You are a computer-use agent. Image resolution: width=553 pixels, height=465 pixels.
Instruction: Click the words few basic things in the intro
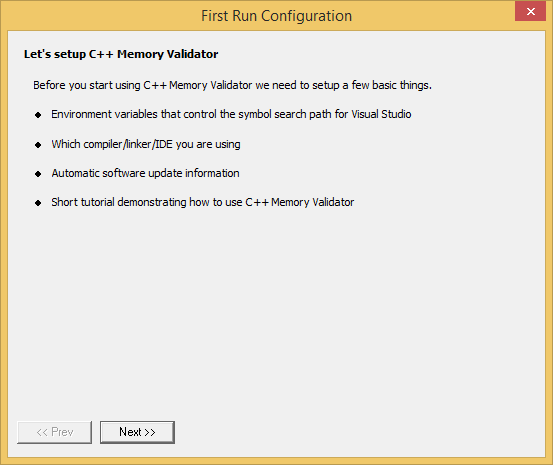pos(391,85)
